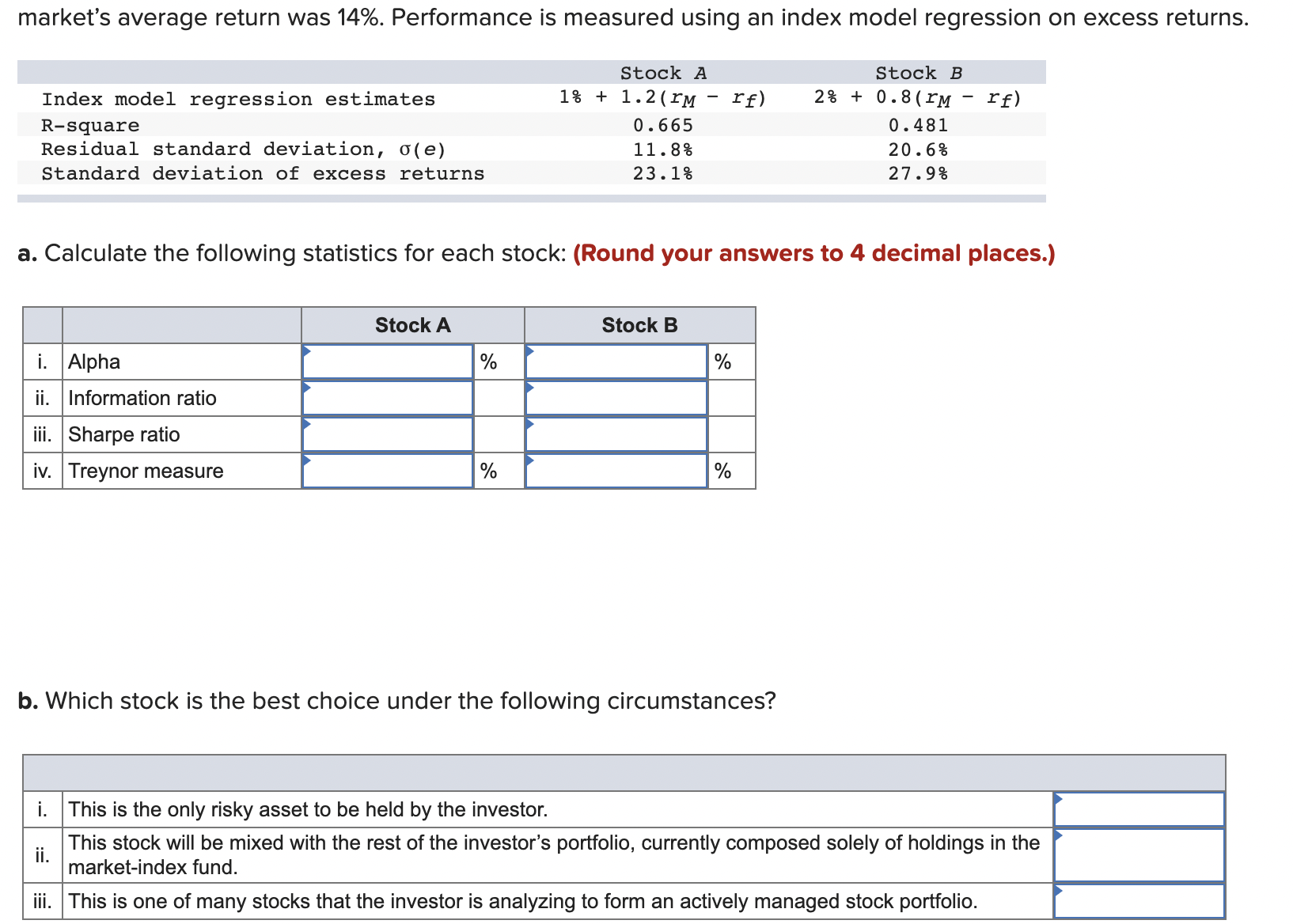Click the blue marker on the first answer box in part b

(x=1059, y=799)
